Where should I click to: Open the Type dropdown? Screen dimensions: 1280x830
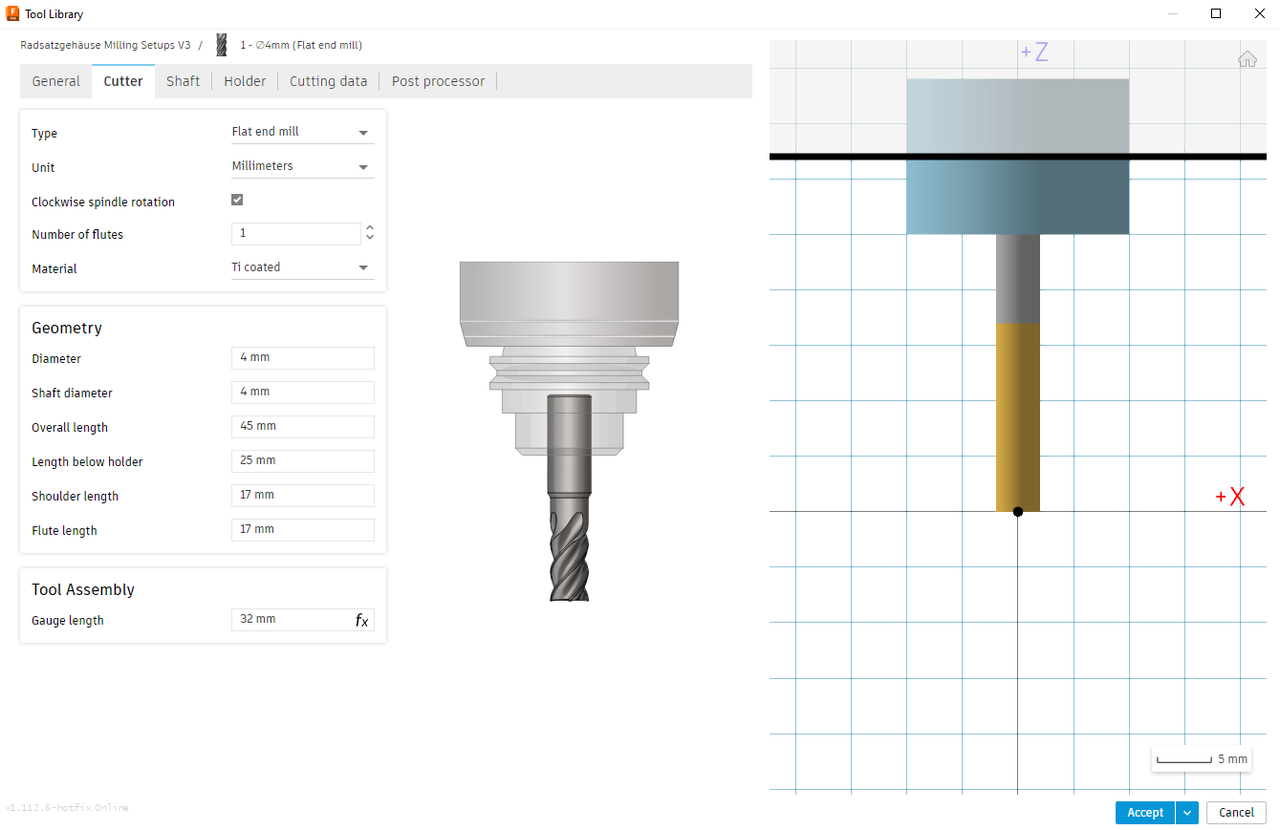coord(302,132)
